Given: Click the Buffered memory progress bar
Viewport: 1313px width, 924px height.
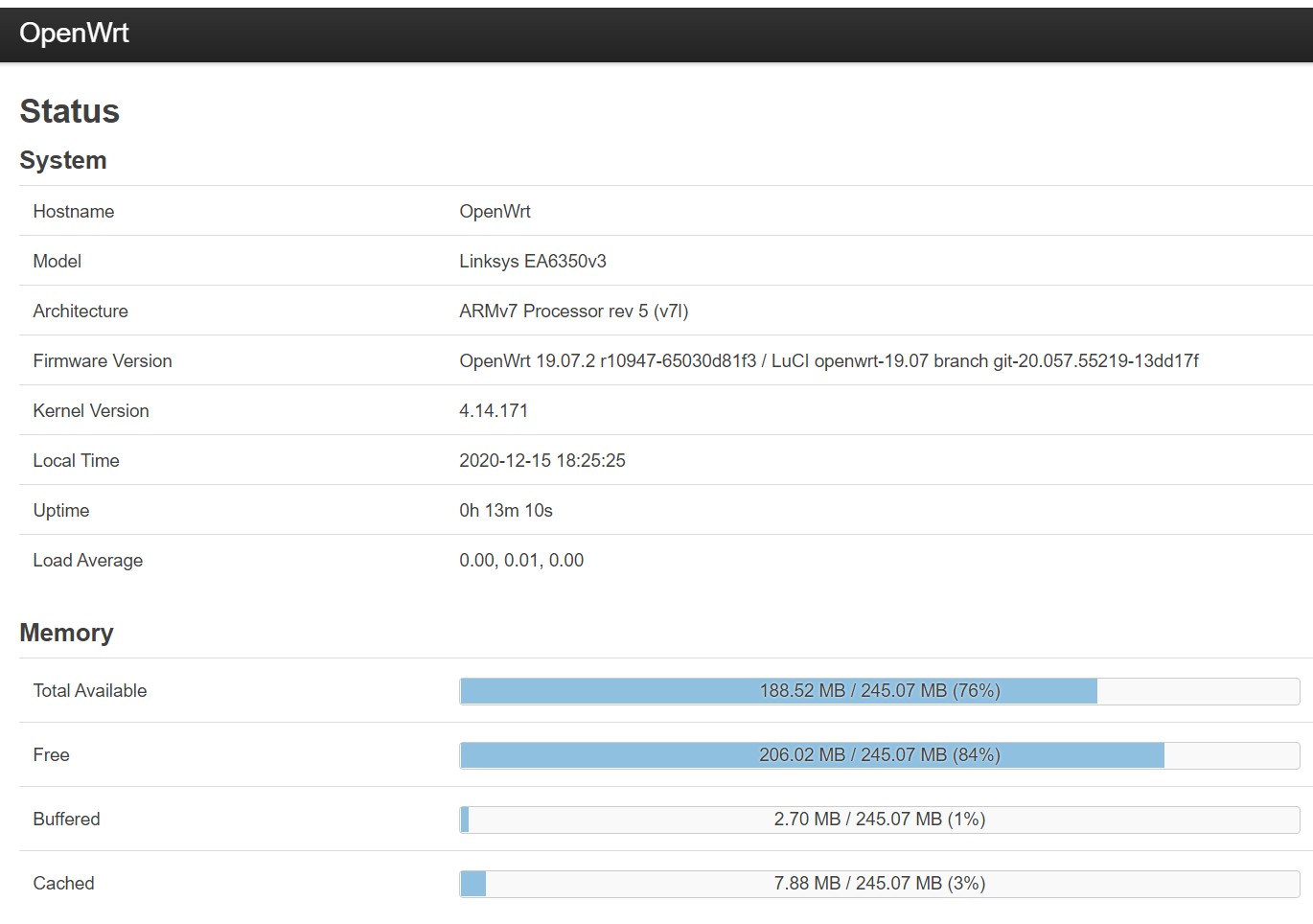Looking at the screenshot, I should [880, 820].
